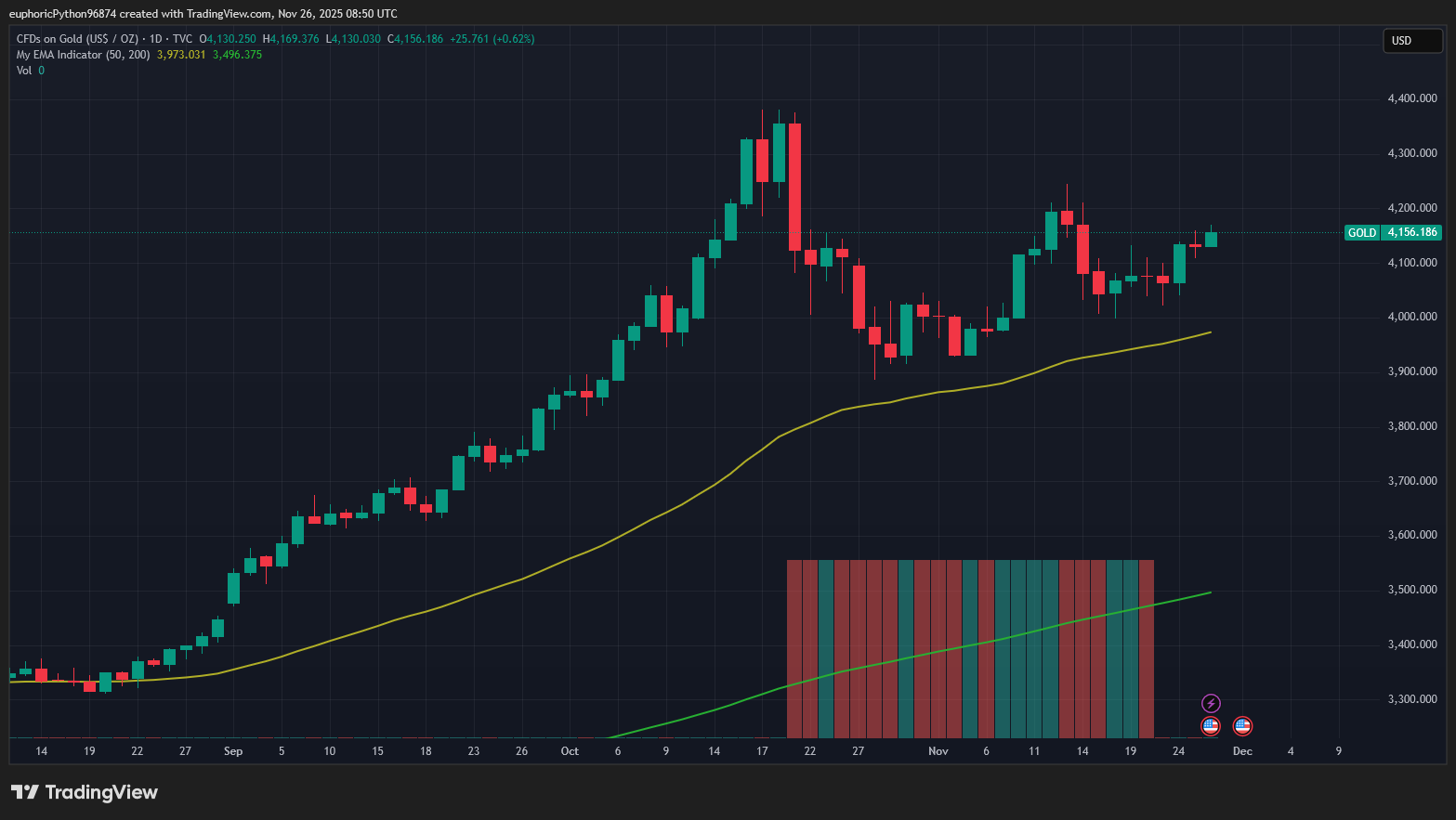Click the 4,156.186 close price value
1456x820 pixels.
[418, 39]
